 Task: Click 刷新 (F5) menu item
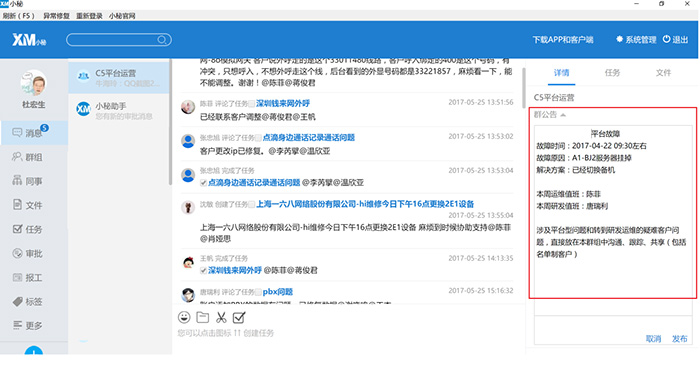tap(19, 16)
